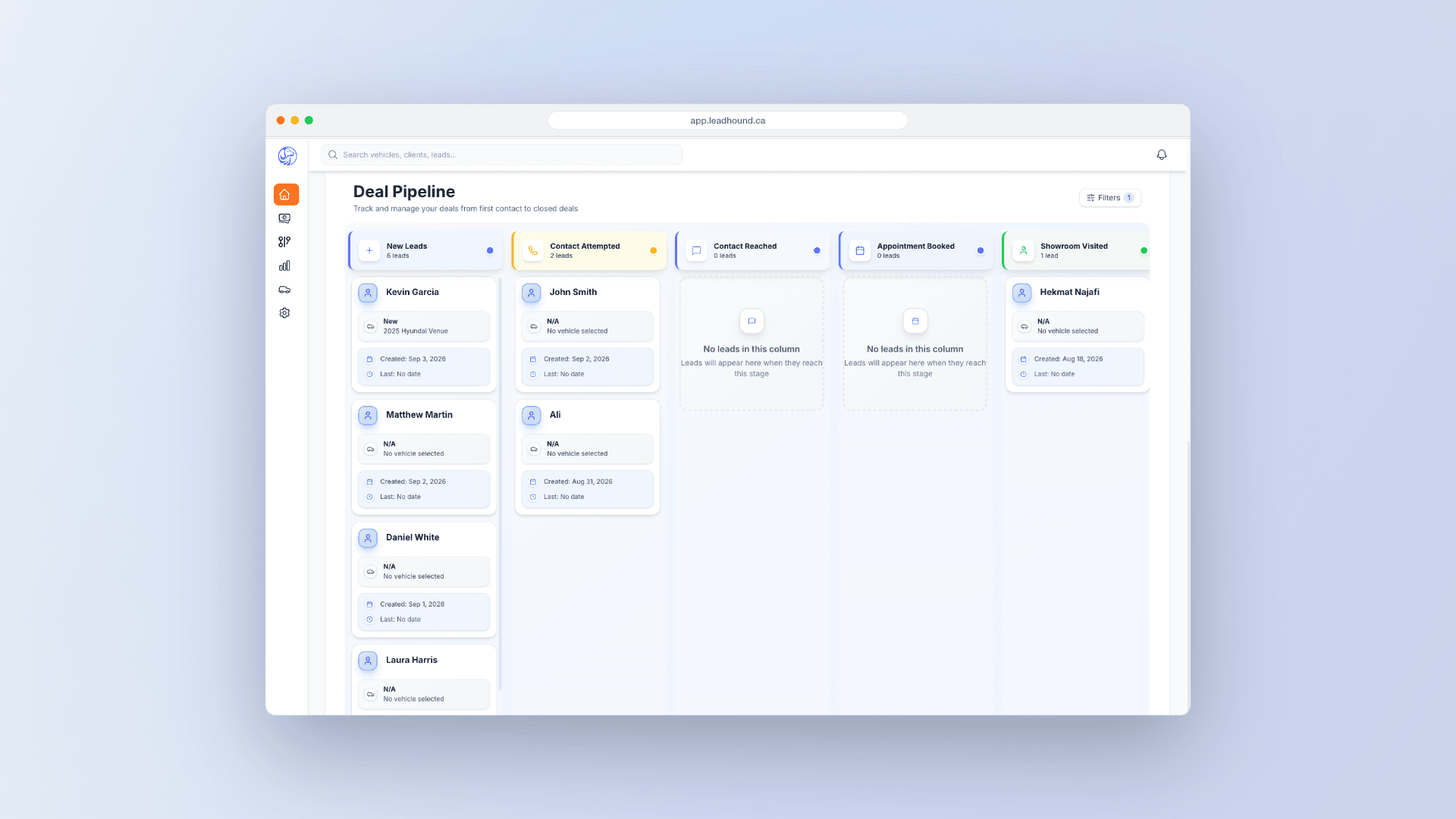Click 'Created: Sep 3, 2026' on Kevin Garcia card
This screenshot has width=1456, height=819.
coord(413,359)
